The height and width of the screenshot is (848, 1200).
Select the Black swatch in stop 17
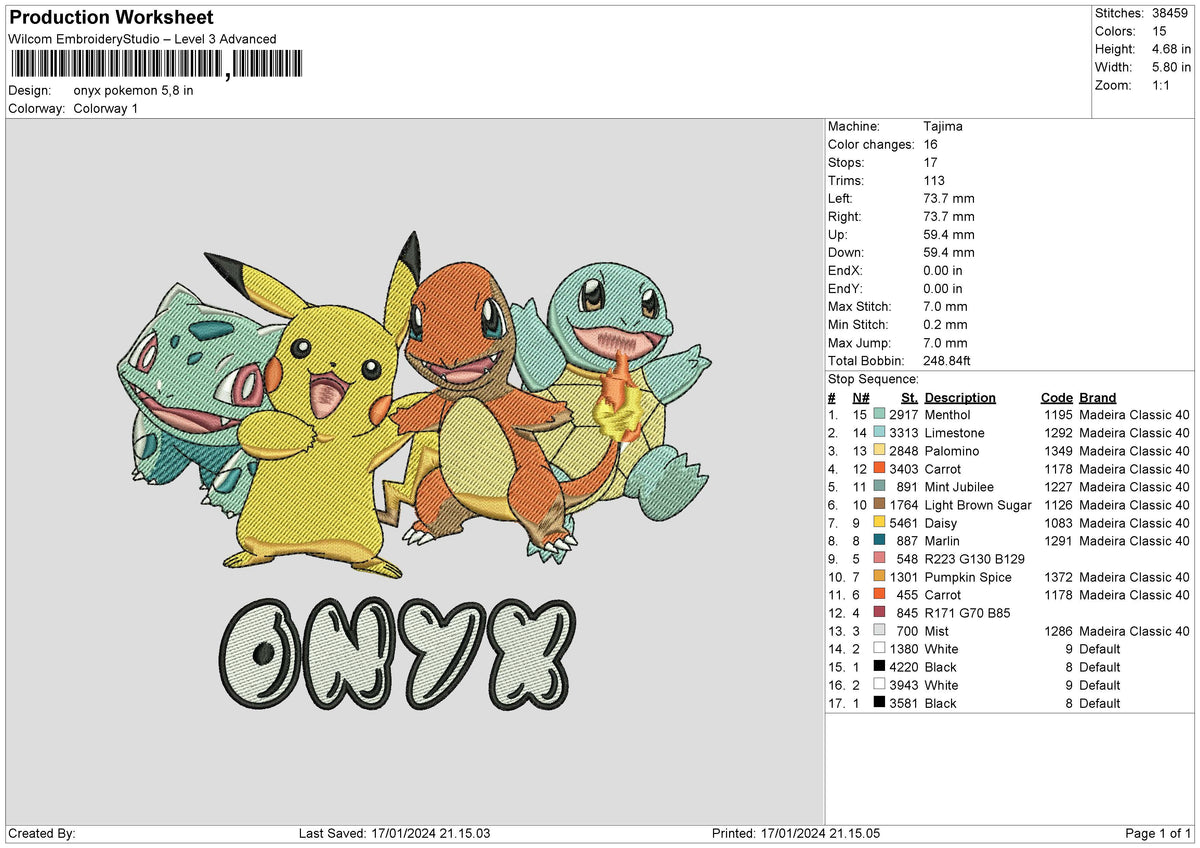[879, 702]
